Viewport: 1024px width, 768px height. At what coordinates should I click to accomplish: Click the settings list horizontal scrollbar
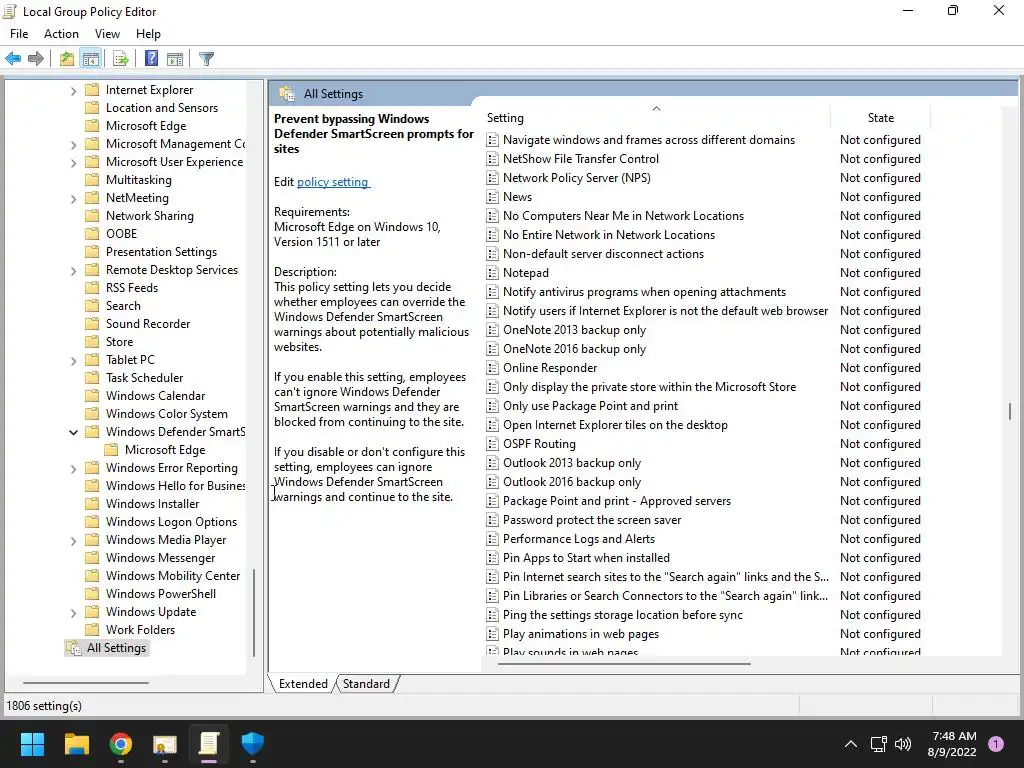click(x=624, y=664)
